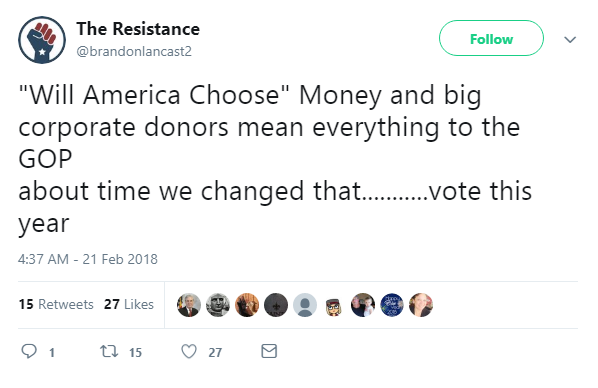Open the blue circular text liker avatar
598x388 pixels.
coord(392,305)
